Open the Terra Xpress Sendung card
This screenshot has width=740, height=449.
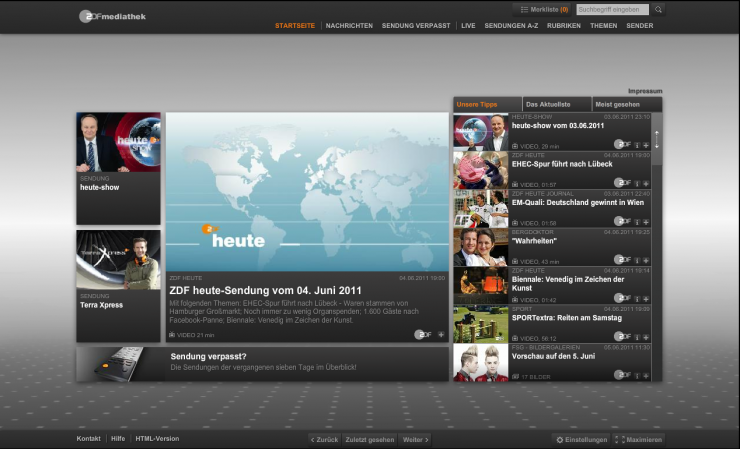point(118,286)
